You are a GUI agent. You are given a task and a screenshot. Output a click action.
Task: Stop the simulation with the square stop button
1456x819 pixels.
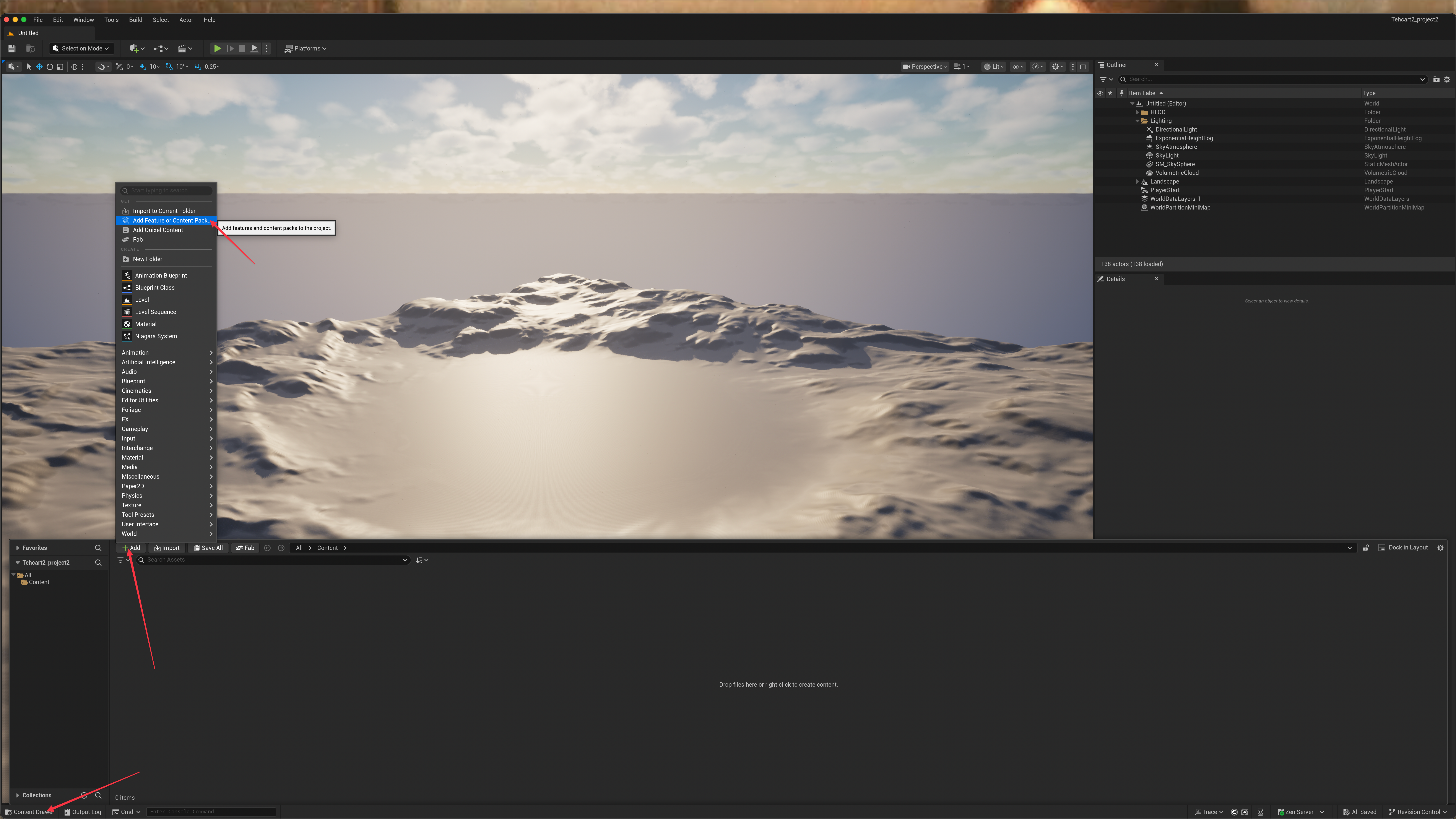tap(242, 49)
